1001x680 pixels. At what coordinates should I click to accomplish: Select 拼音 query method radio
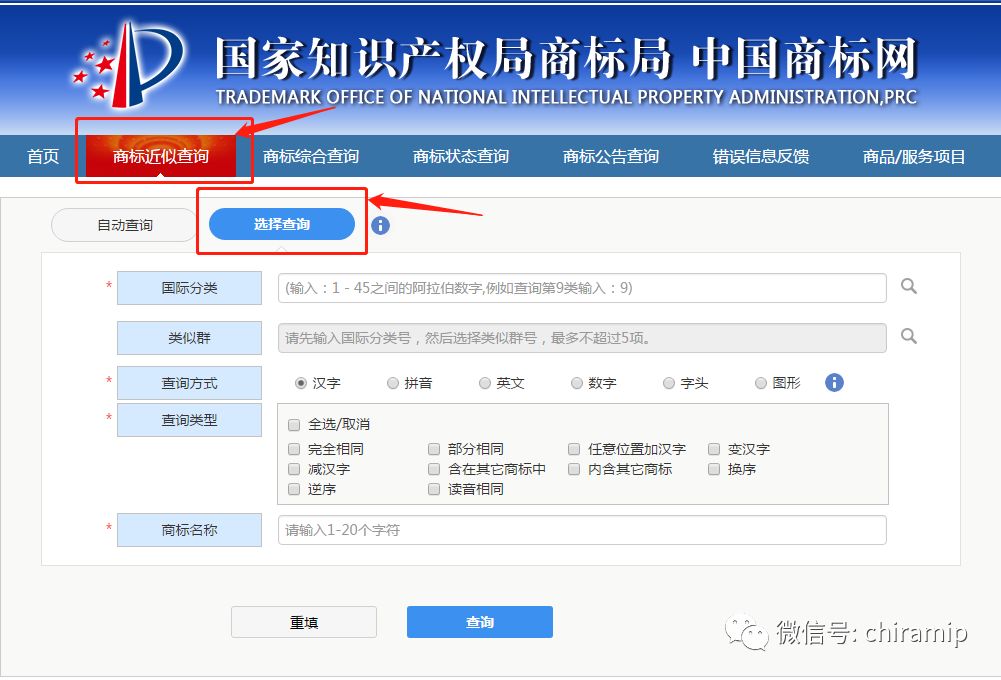[x=393, y=383]
